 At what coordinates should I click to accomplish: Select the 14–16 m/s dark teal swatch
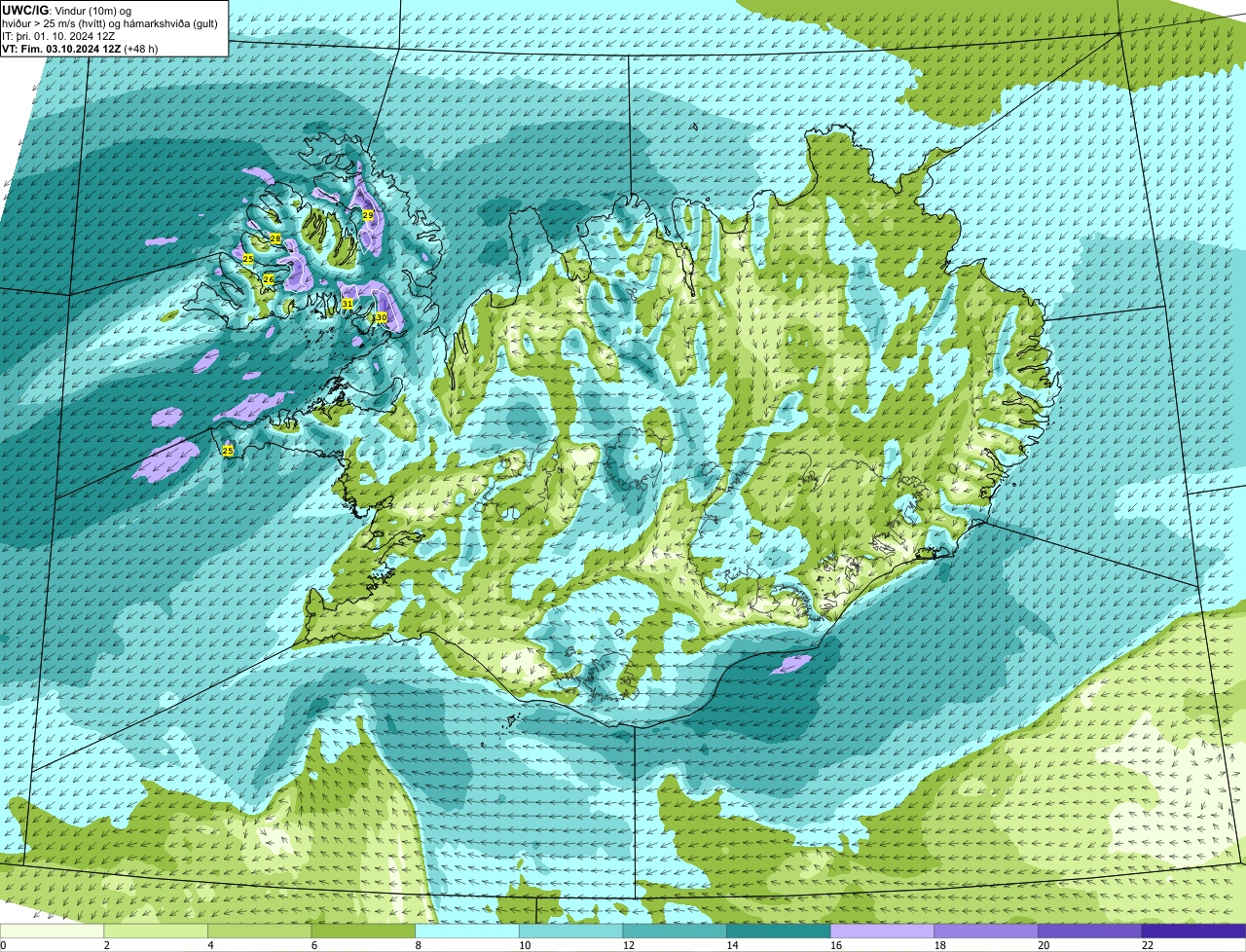click(779, 931)
